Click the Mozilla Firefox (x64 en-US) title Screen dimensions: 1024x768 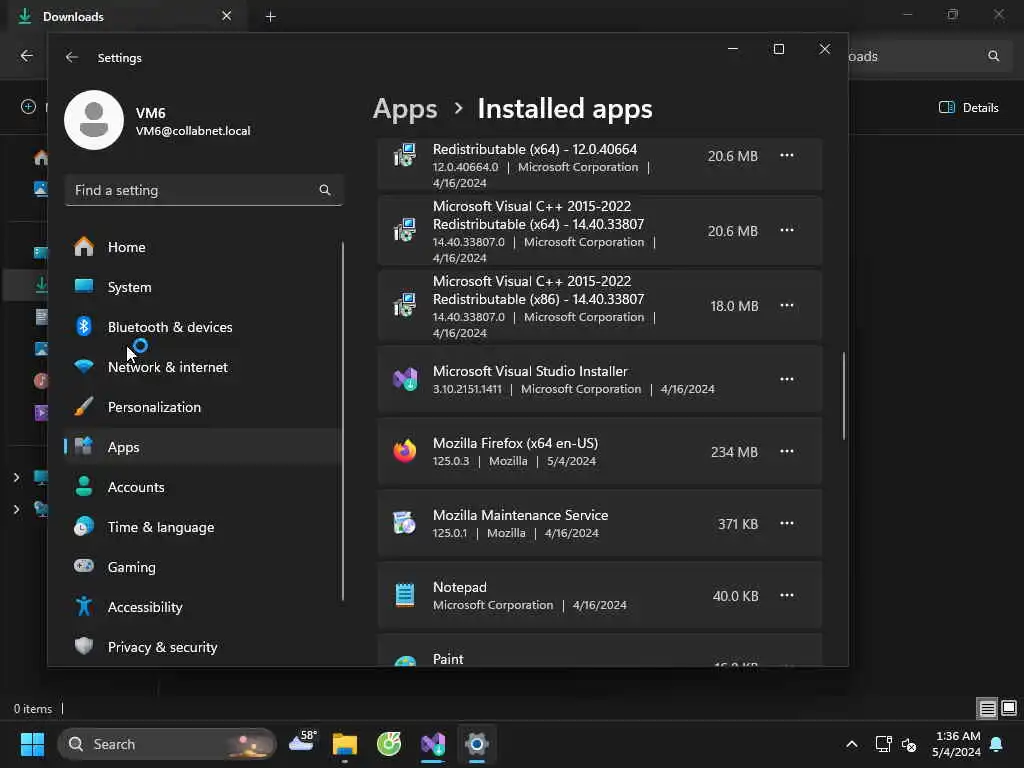515,443
